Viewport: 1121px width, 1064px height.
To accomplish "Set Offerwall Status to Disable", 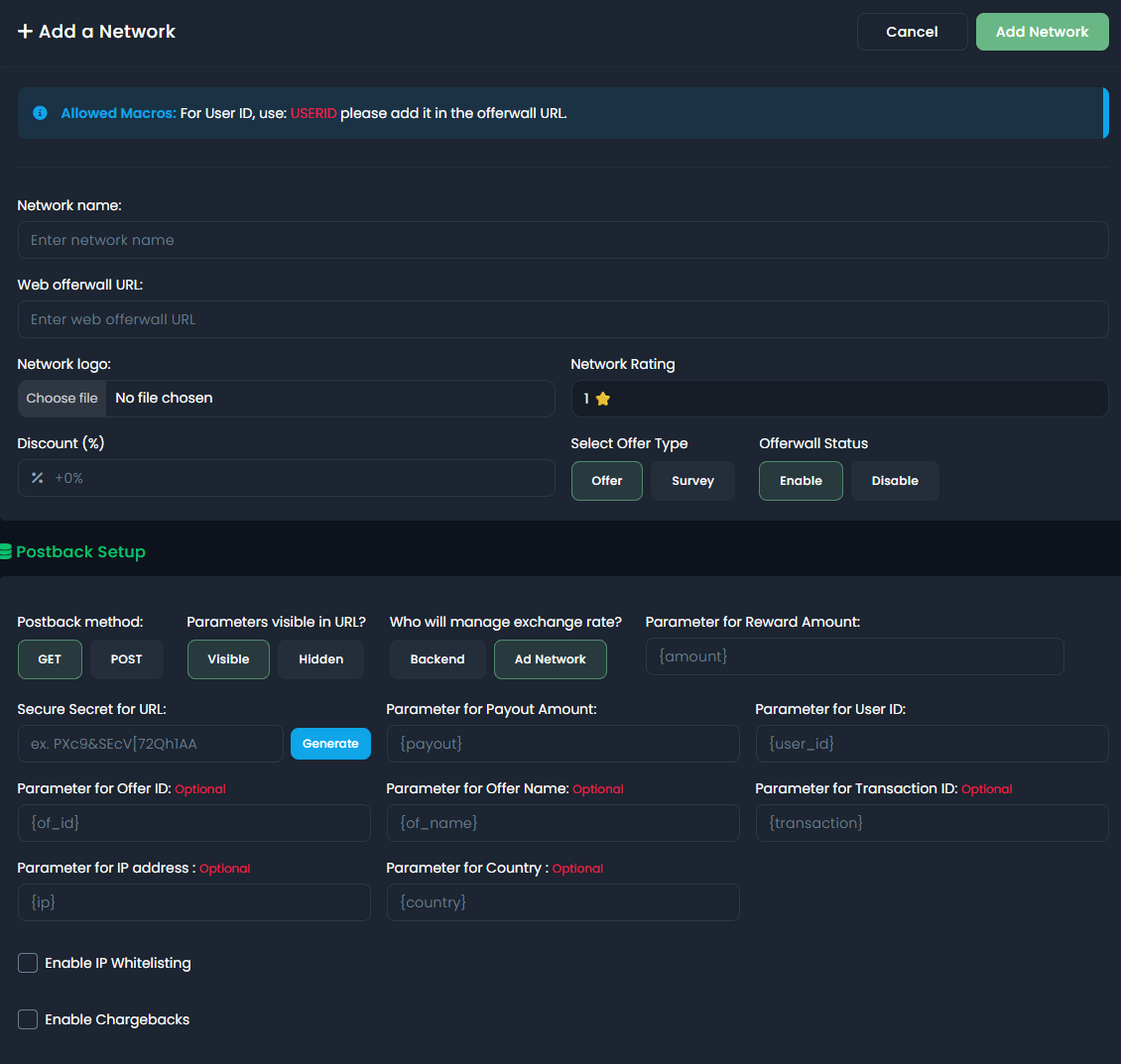I will 894,481.
